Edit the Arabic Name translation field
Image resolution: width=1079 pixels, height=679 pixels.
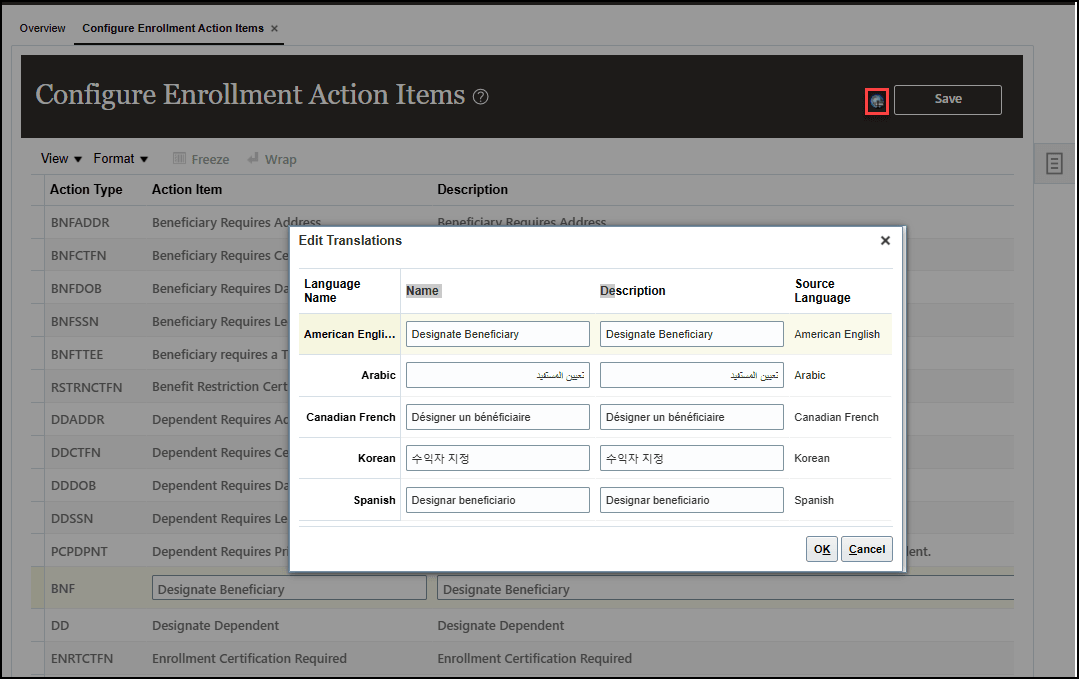pos(497,375)
